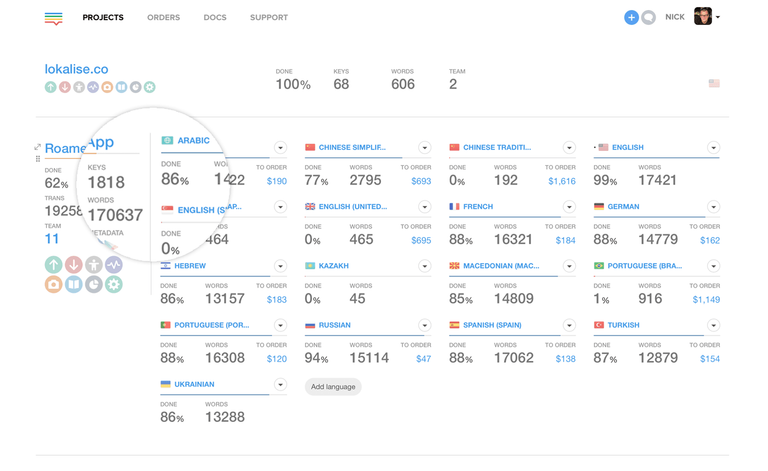768x471 pixels.
Task: Click the Add language button
Action: pos(333,387)
